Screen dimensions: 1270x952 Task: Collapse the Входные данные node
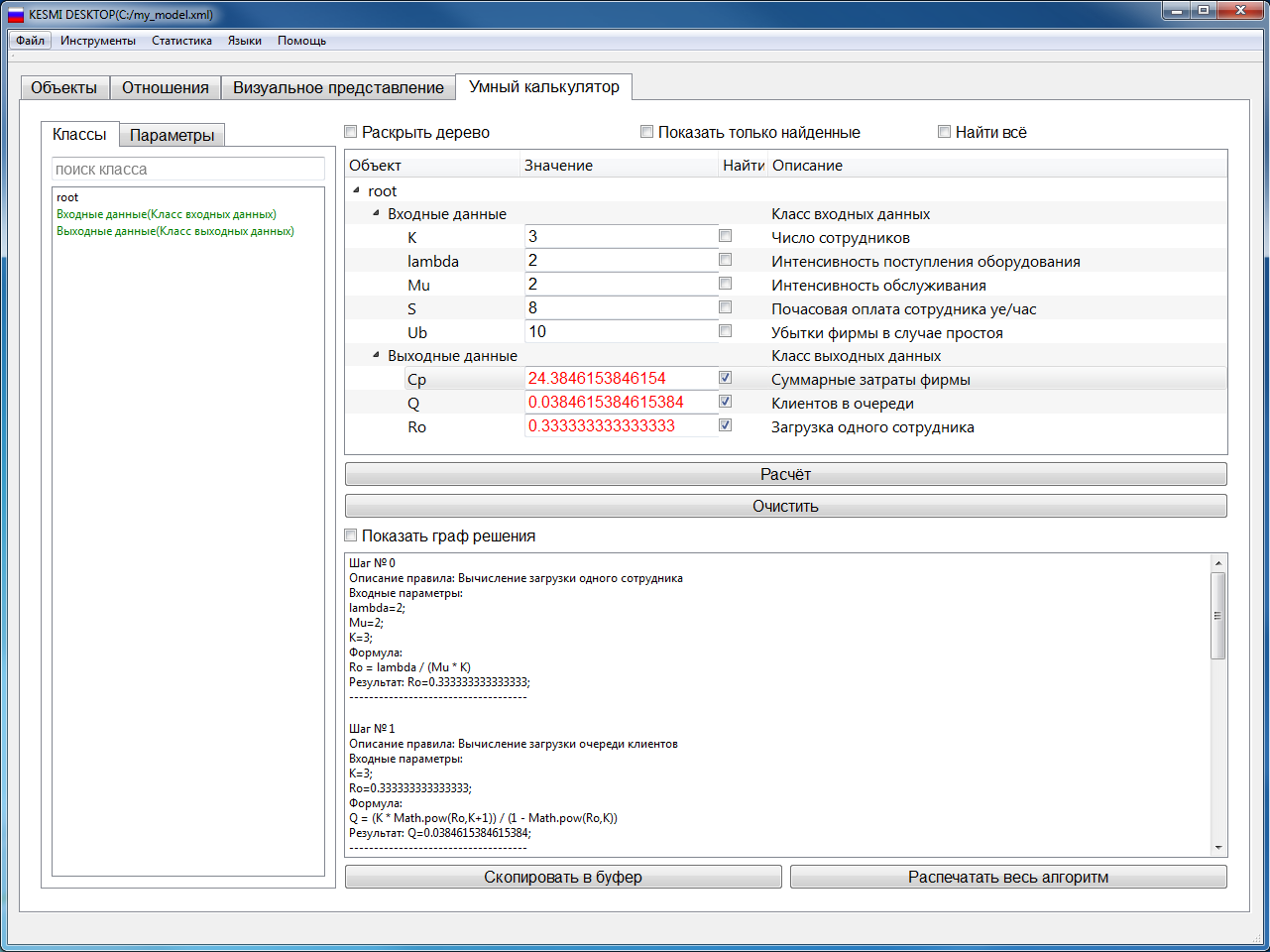coord(377,213)
